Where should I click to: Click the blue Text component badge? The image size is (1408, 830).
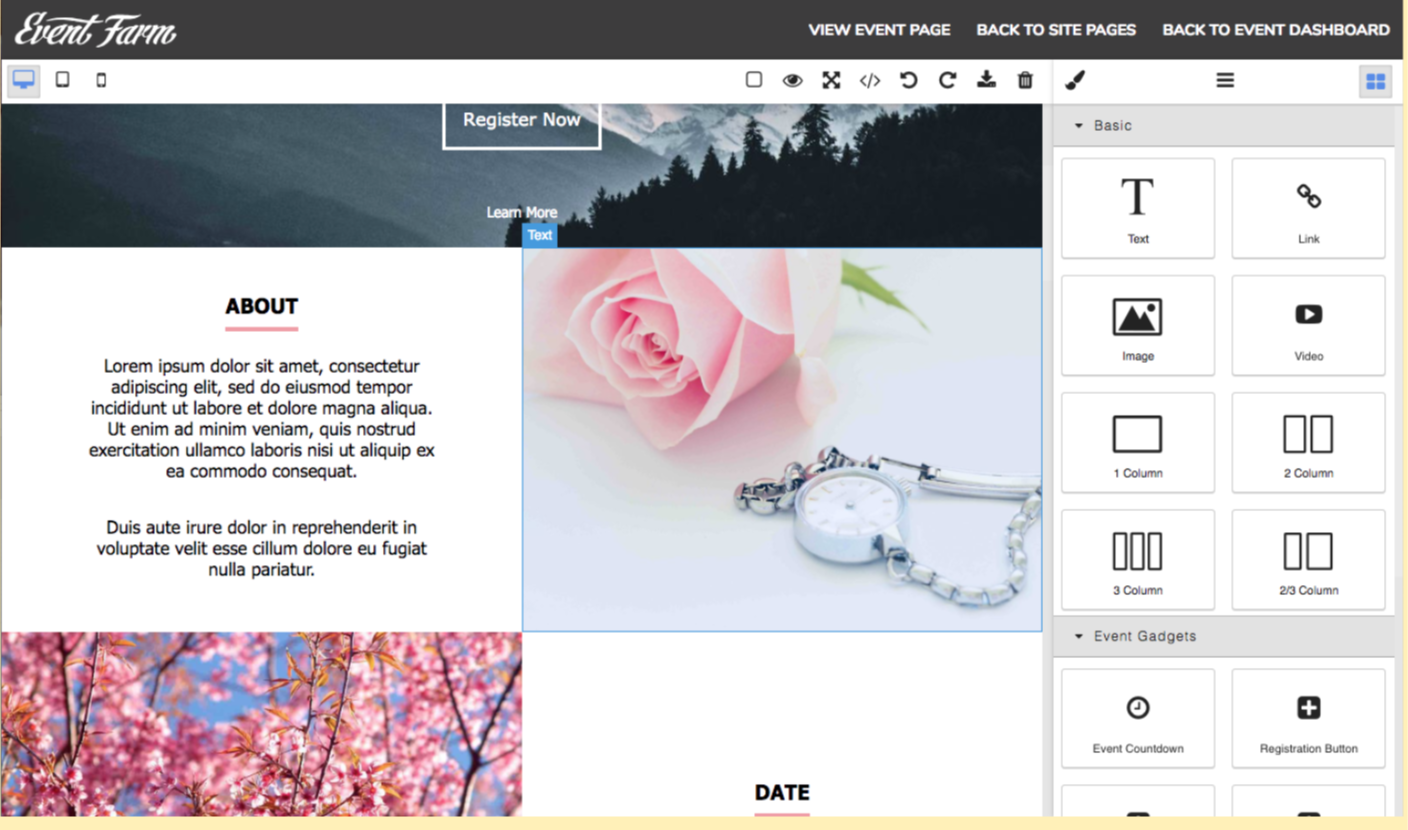pos(540,235)
